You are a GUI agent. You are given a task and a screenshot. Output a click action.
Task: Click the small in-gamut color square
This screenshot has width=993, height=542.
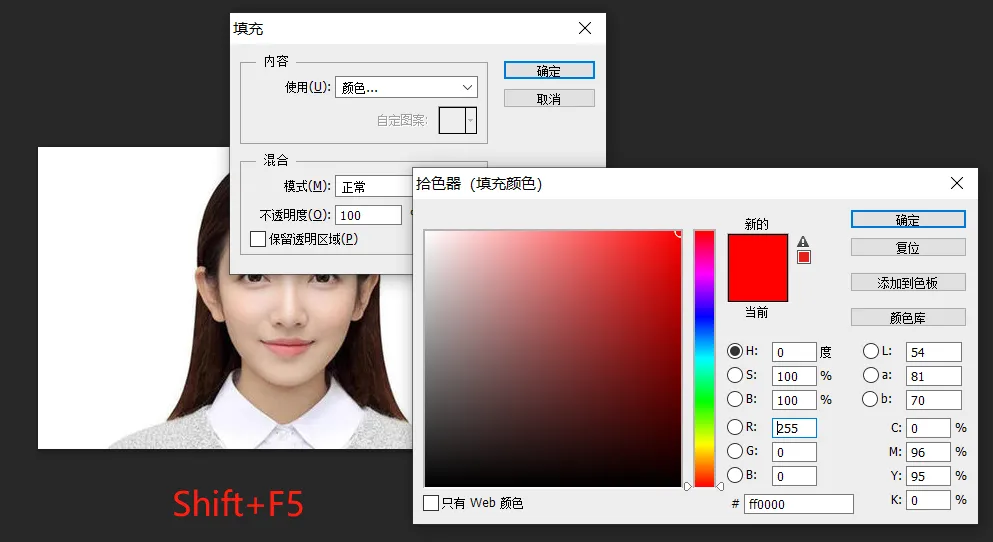pos(803,258)
